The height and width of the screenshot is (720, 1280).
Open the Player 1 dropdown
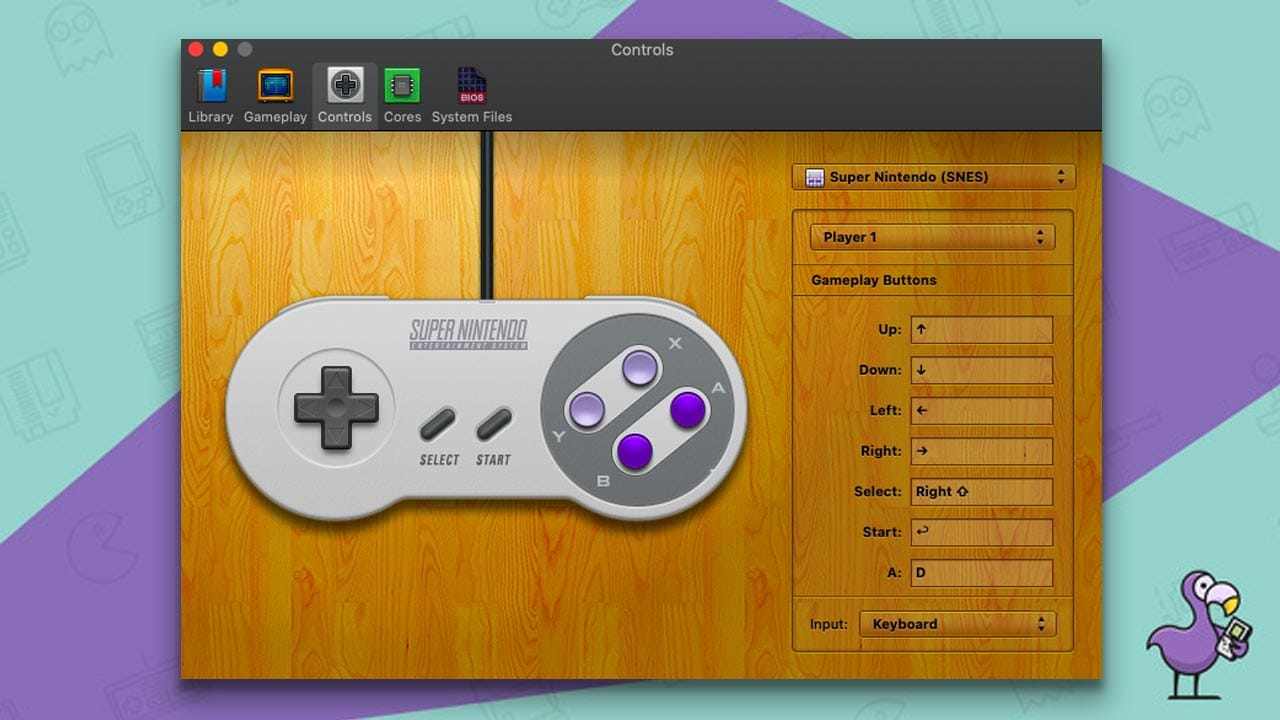point(932,237)
